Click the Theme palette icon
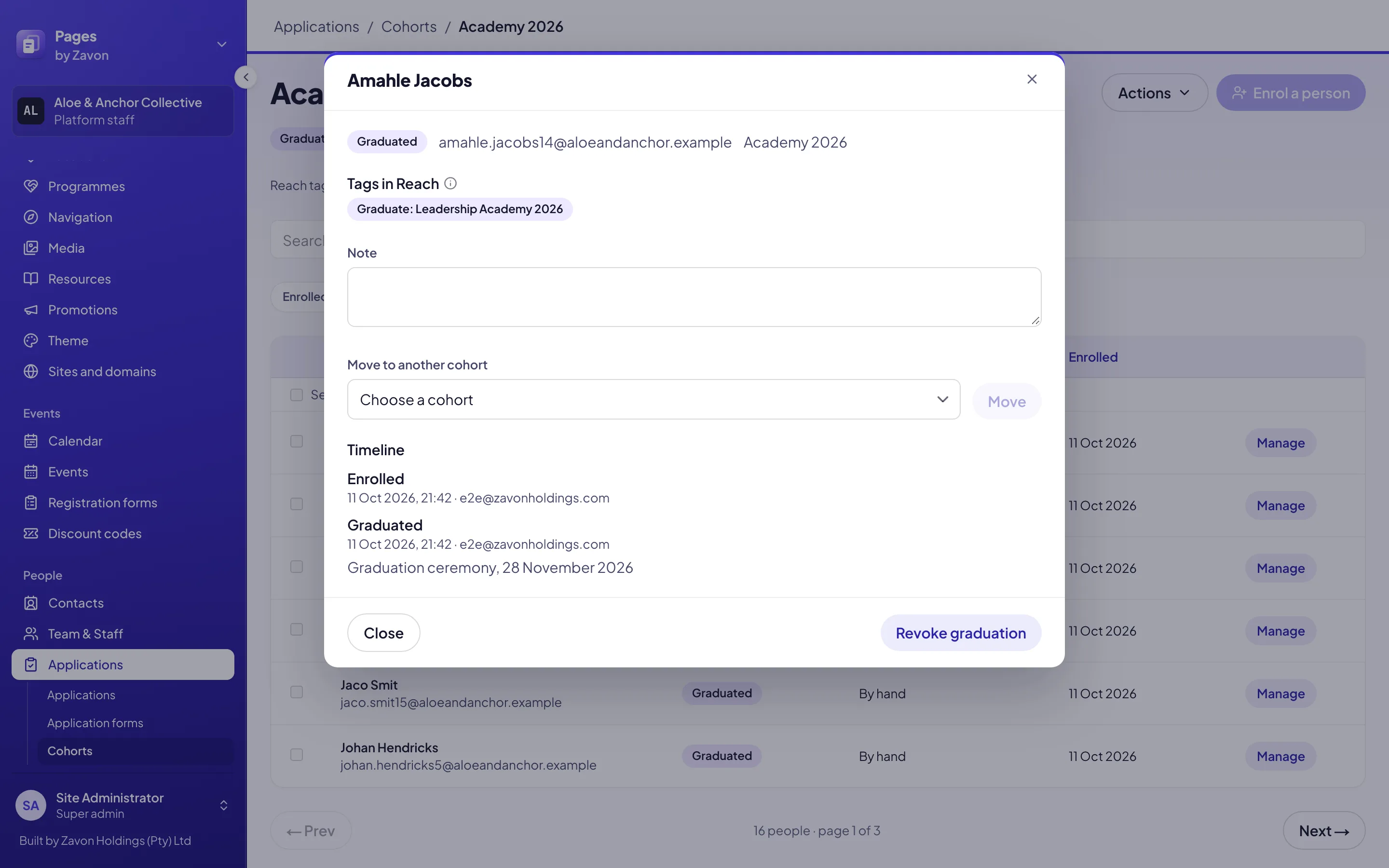This screenshot has height=868, width=1389. (30, 340)
